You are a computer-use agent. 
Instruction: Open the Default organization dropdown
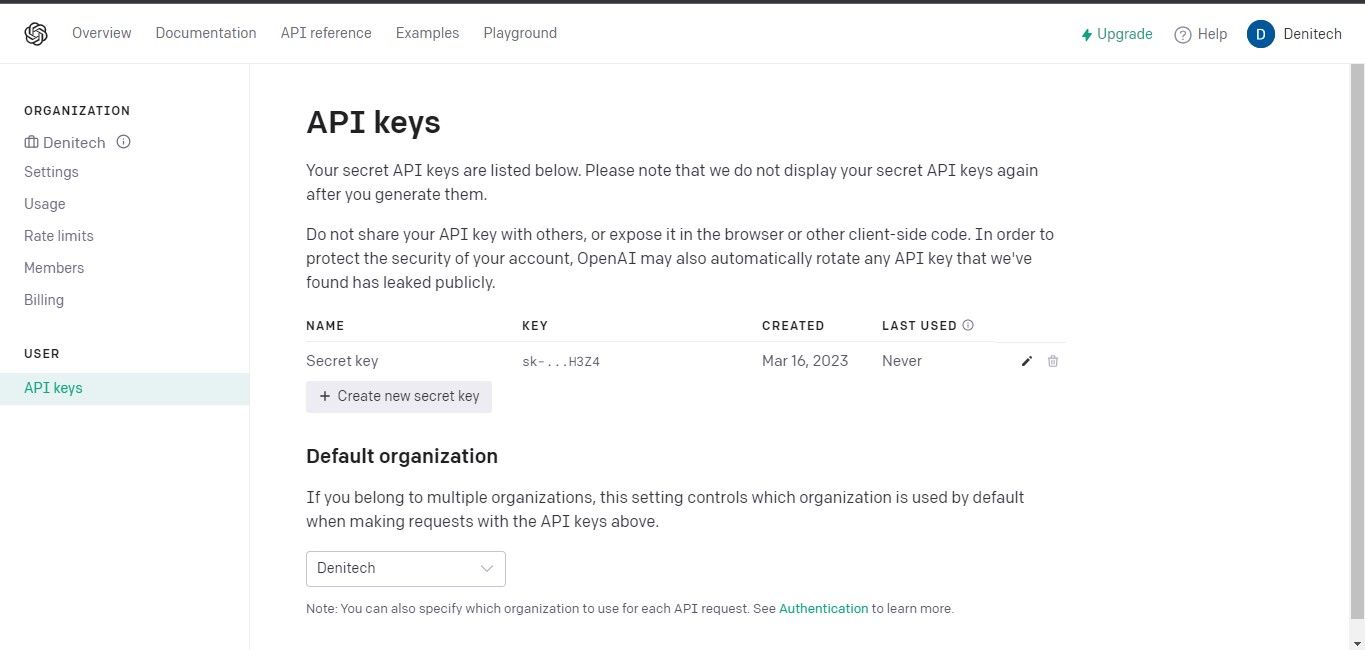point(405,568)
